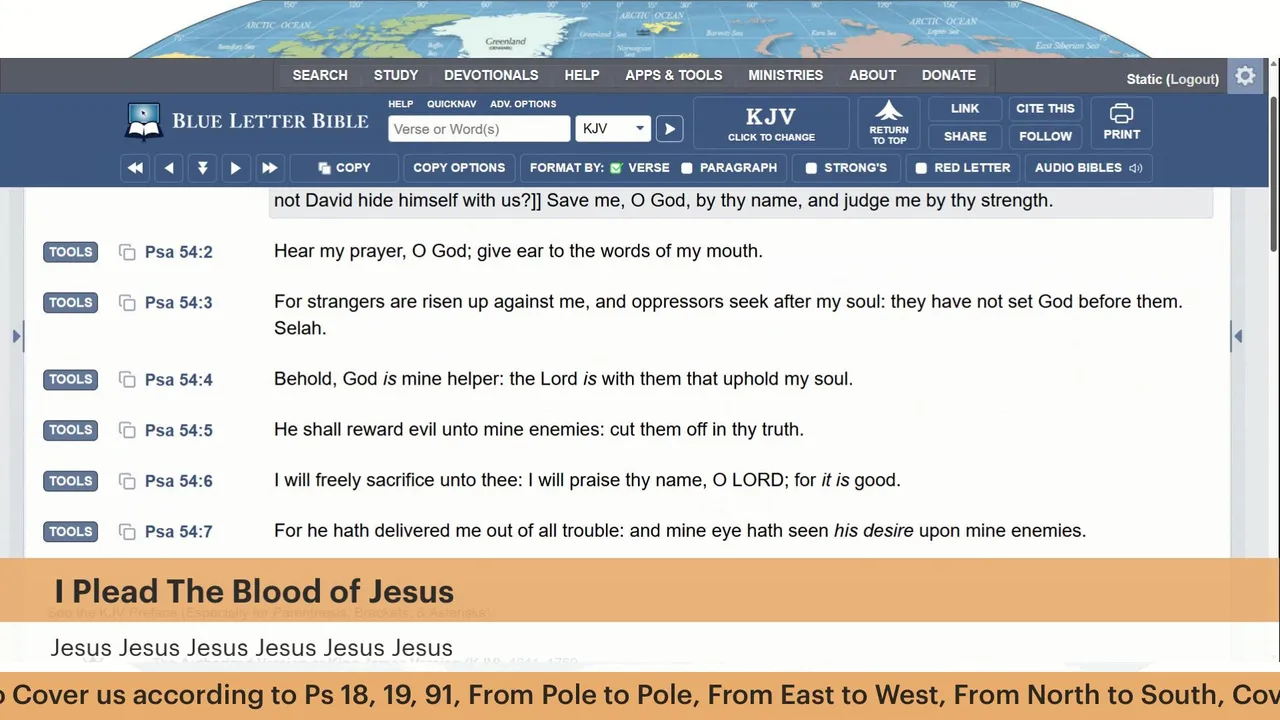Enable Paragraph format checkbox
The width and height of the screenshot is (1280, 720).
point(687,168)
